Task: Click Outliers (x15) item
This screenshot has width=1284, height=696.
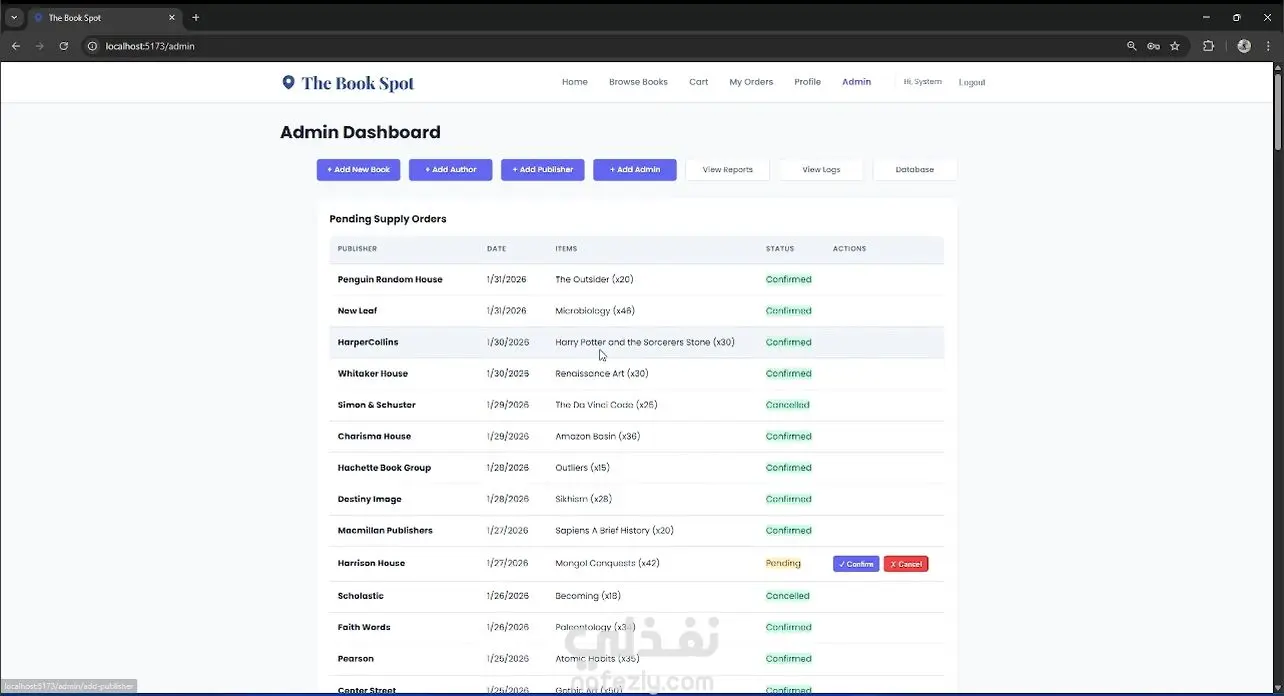Action: coord(582,468)
